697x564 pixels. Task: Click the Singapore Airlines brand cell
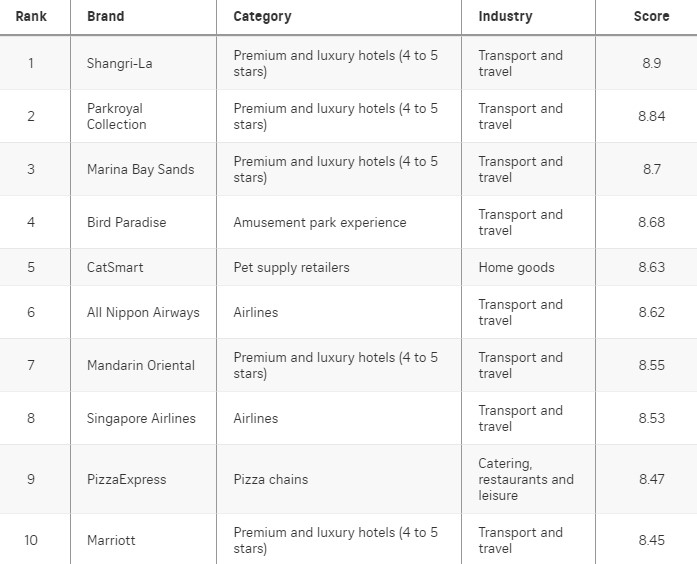pos(141,418)
